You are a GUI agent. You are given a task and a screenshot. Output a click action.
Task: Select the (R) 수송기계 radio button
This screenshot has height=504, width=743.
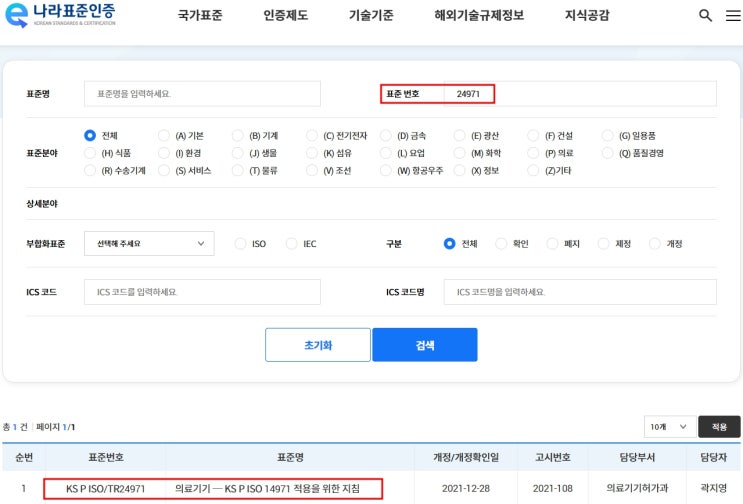coord(90,171)
